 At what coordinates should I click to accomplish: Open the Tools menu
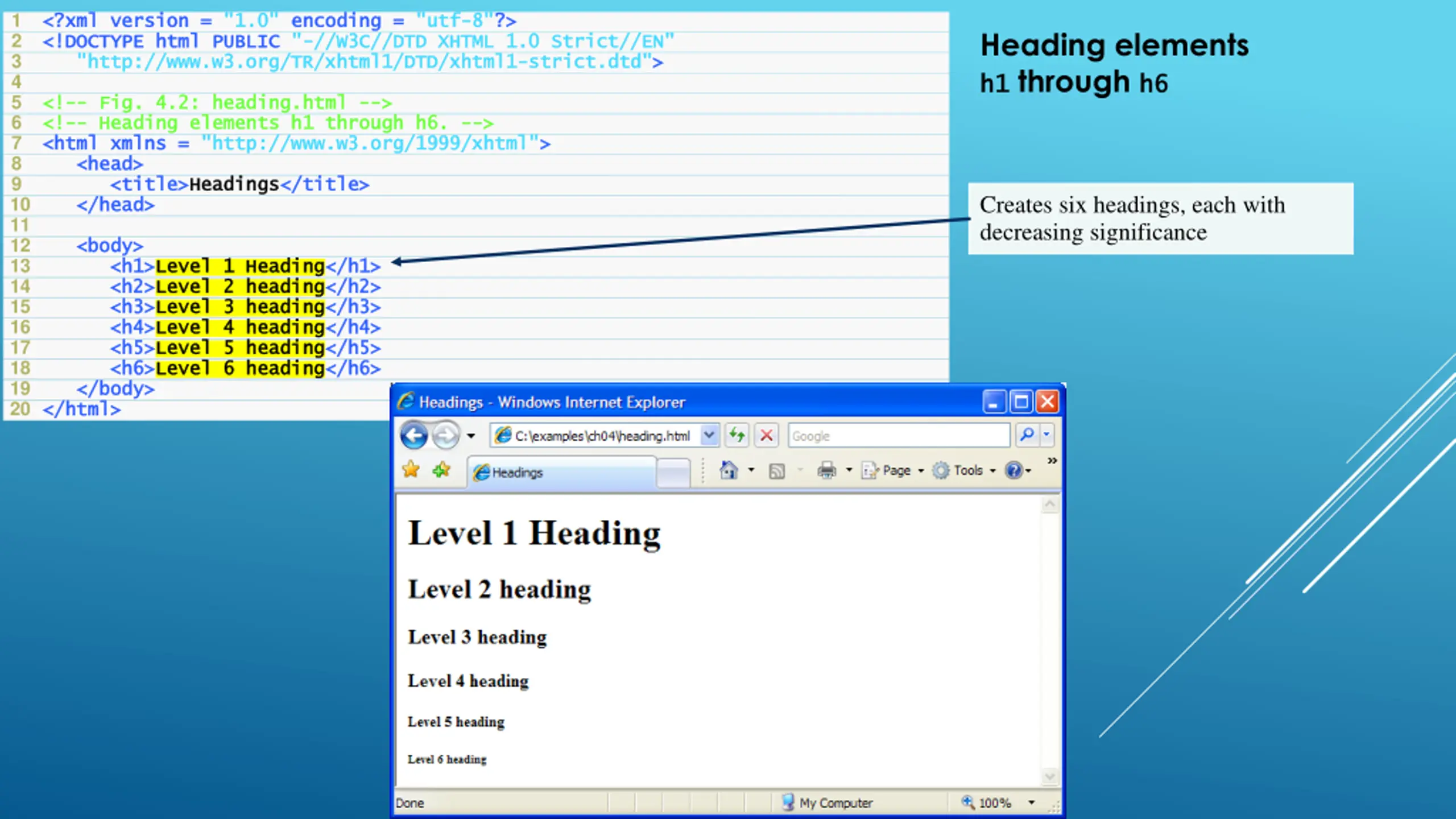964,470
